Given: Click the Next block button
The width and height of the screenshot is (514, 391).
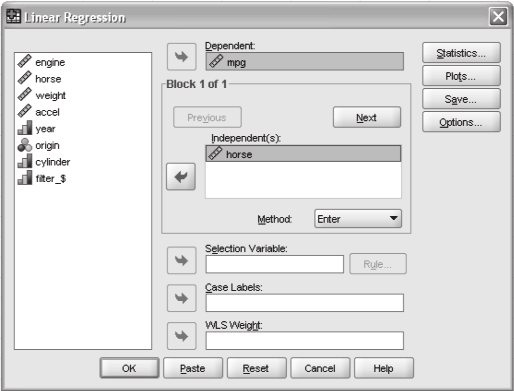Looking at the screenshot, I should coord(367,117).
